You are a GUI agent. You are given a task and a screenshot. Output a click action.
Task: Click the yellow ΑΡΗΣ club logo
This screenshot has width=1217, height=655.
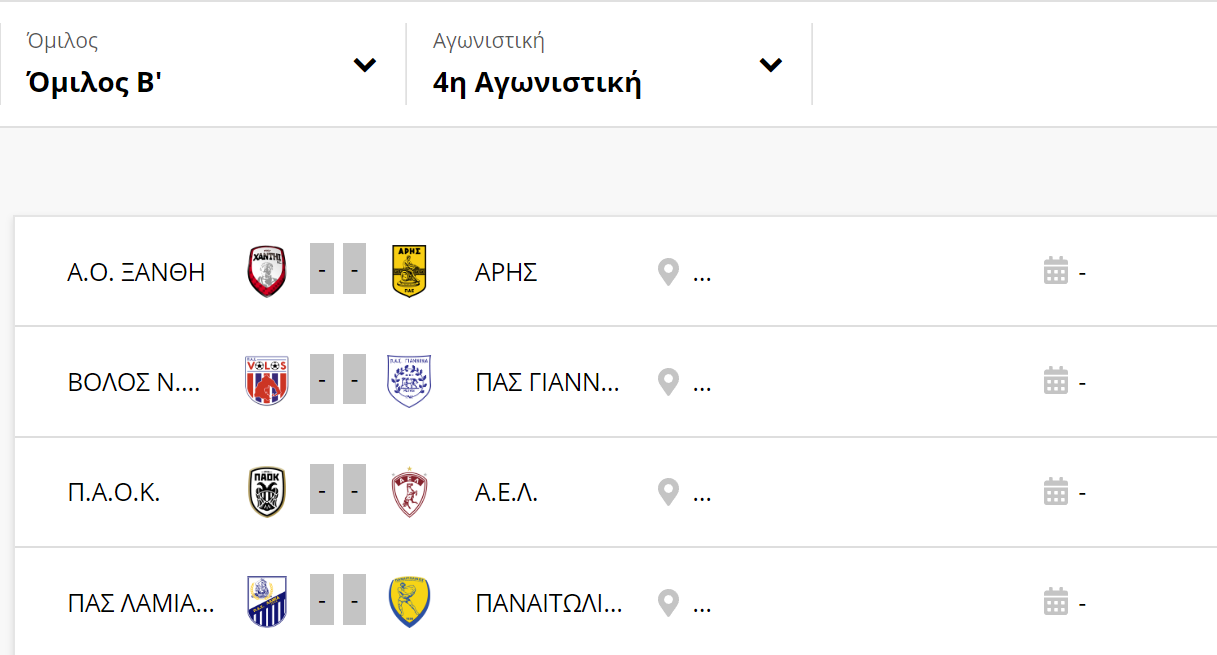click(x=409, y=271)
